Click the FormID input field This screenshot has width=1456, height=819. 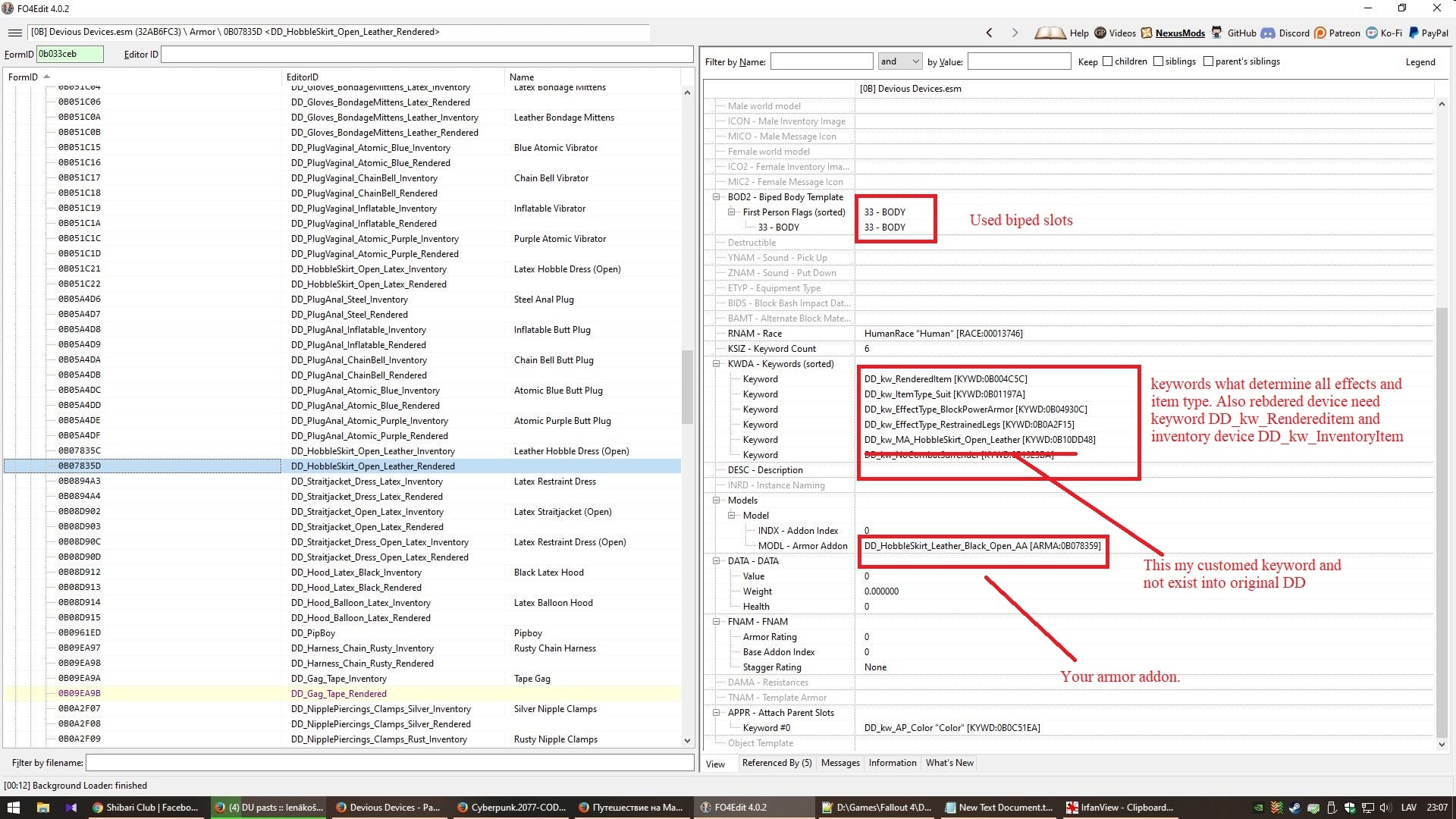click(70, 54)
